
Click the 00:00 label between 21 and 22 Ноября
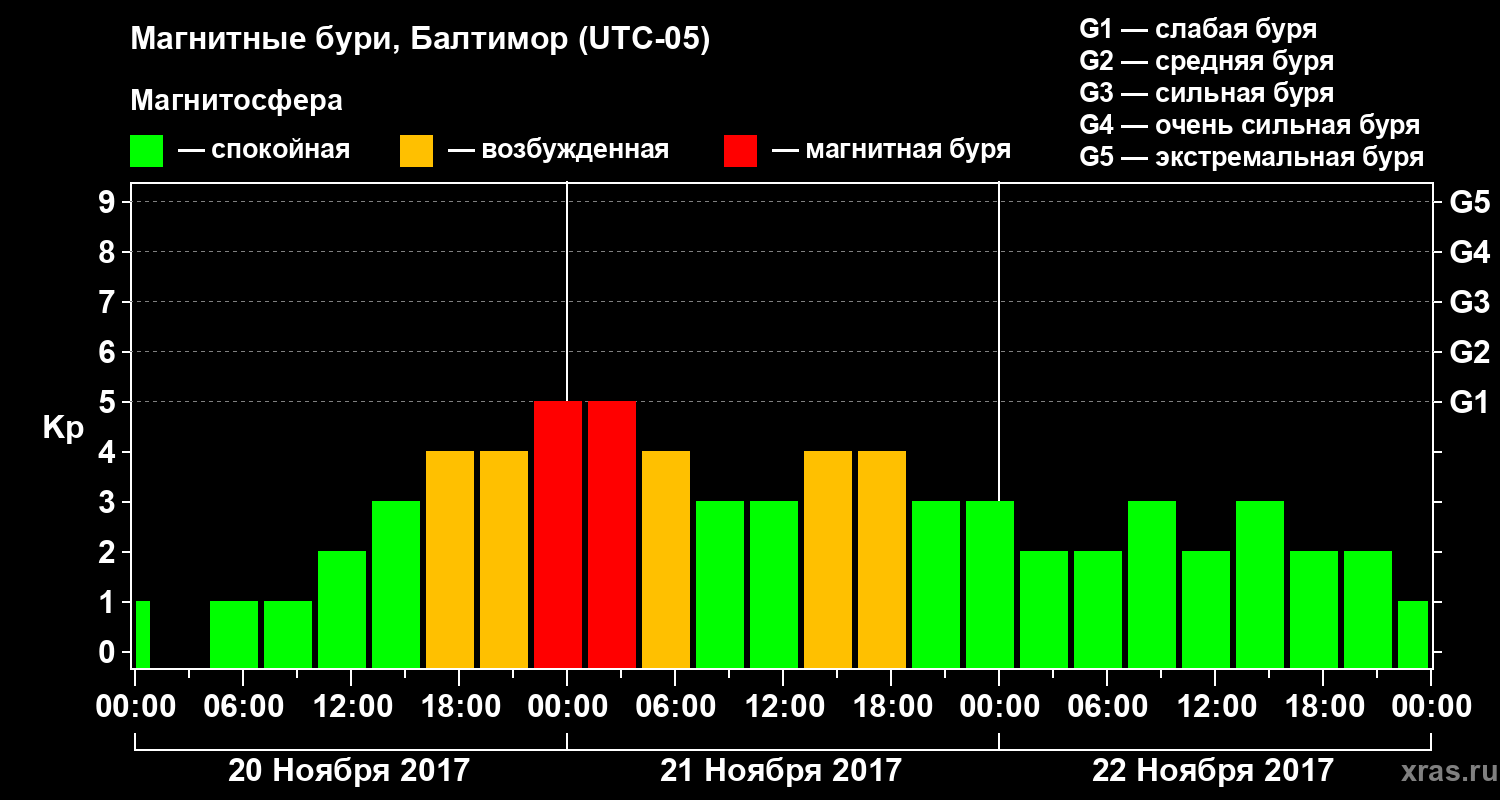999,707
